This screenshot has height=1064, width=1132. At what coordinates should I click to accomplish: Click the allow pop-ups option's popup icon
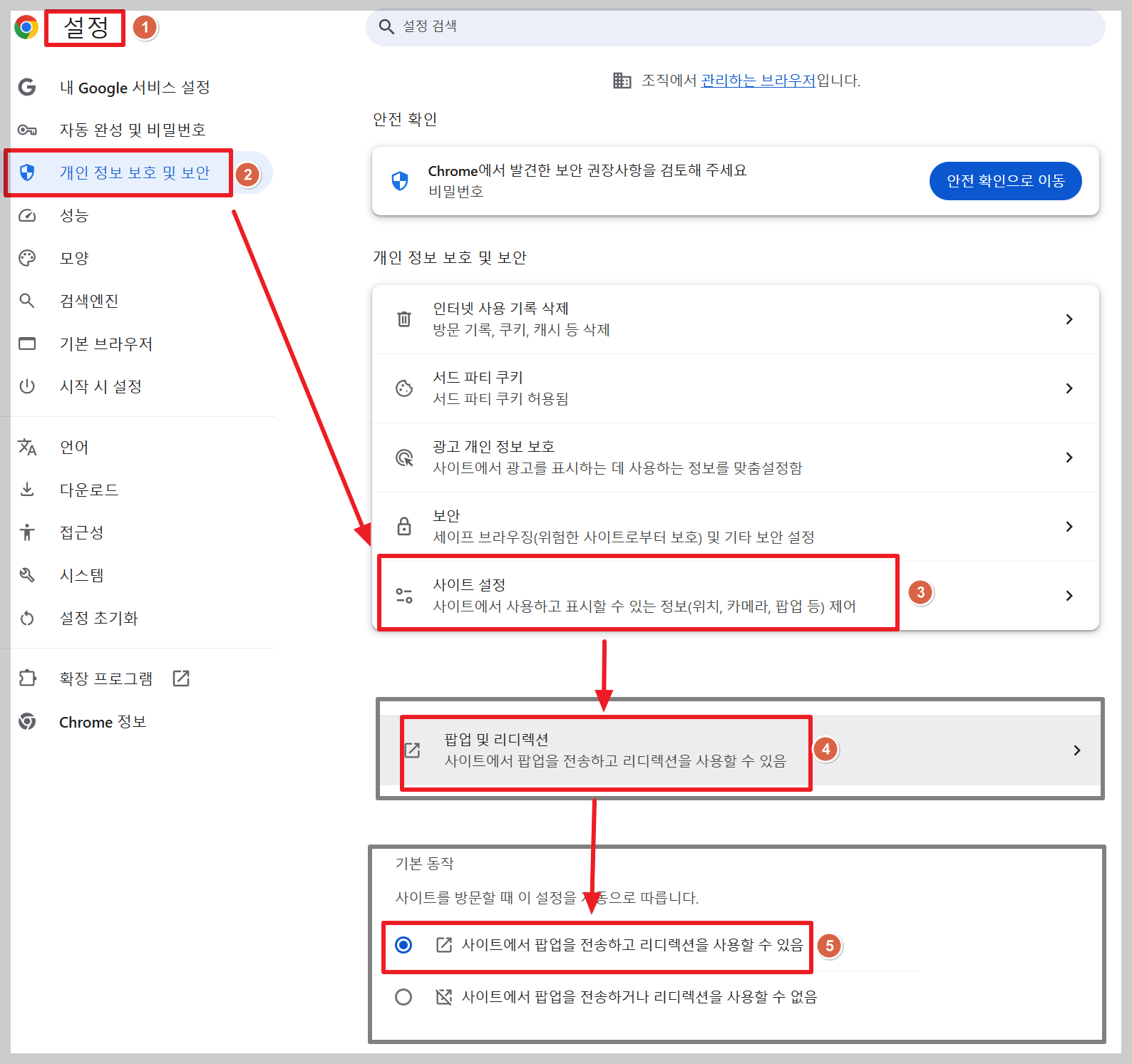click(444, 945)
